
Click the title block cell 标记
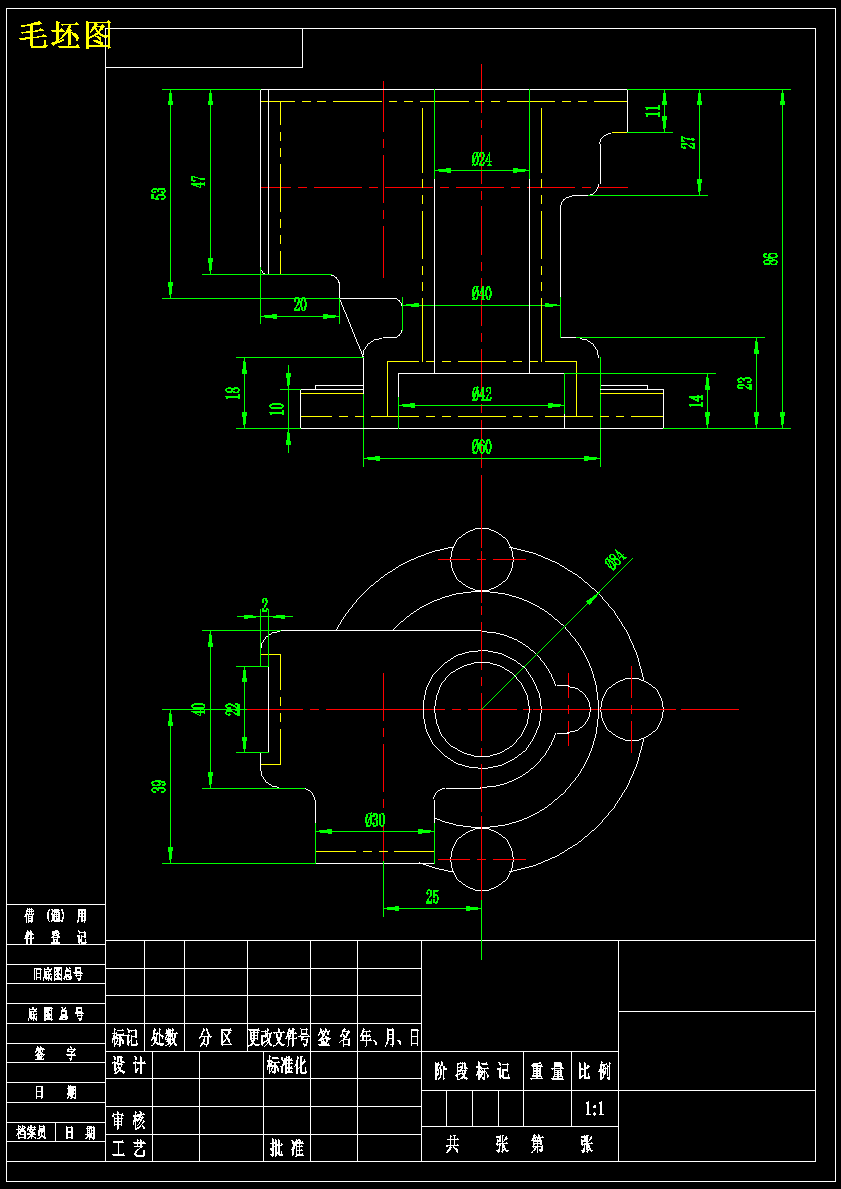tap(125, 1038)
